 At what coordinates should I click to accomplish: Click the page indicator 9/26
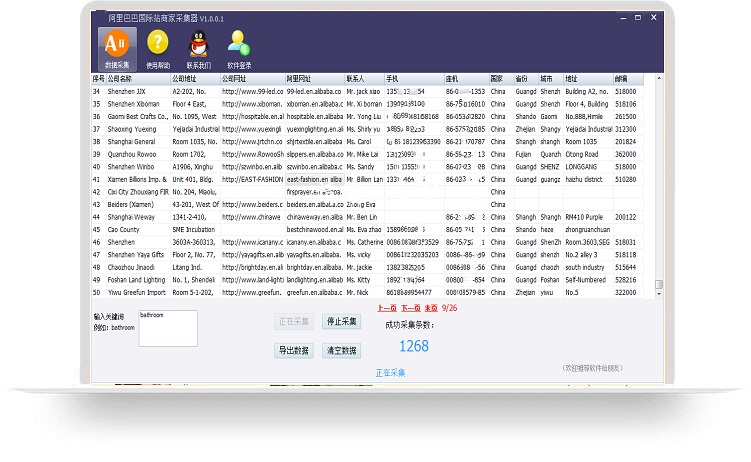coord(449,308)
